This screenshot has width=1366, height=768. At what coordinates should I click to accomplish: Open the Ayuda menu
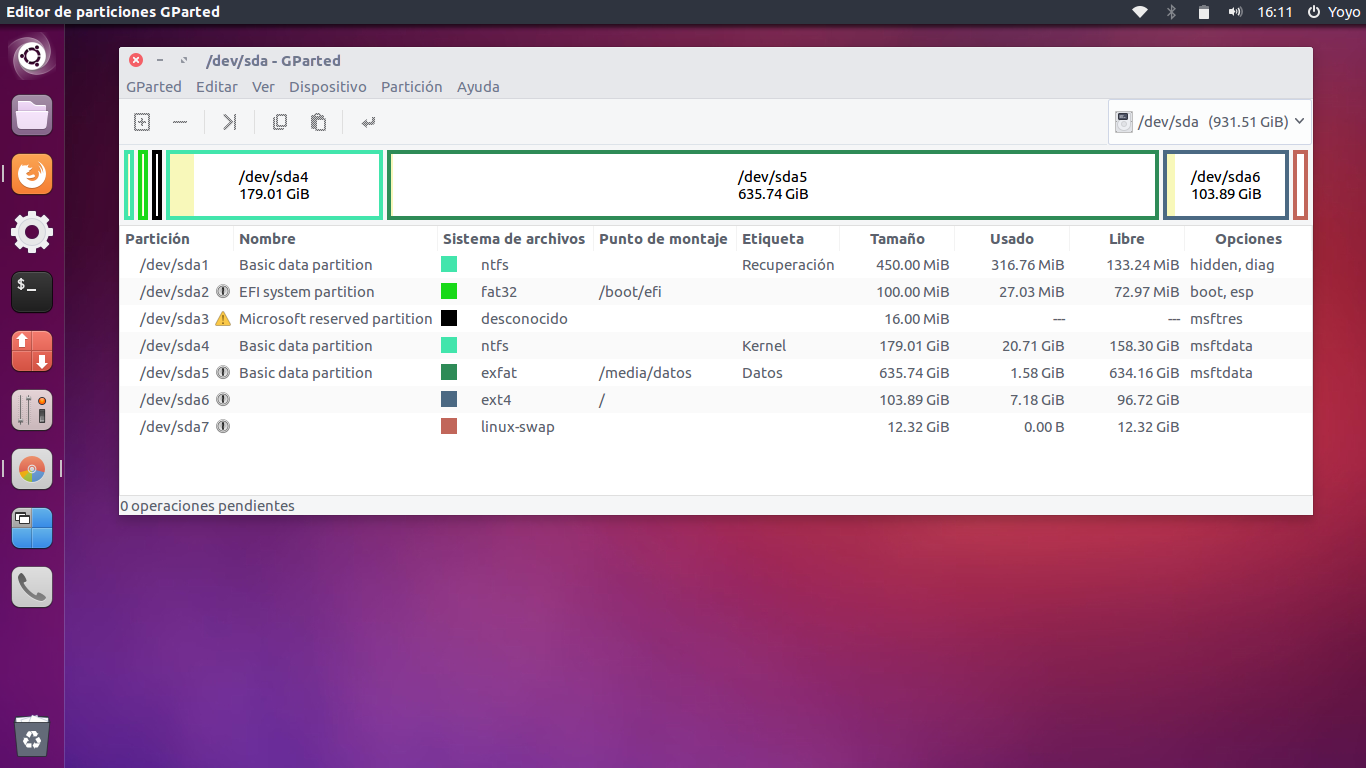click(x=478, y=87)
